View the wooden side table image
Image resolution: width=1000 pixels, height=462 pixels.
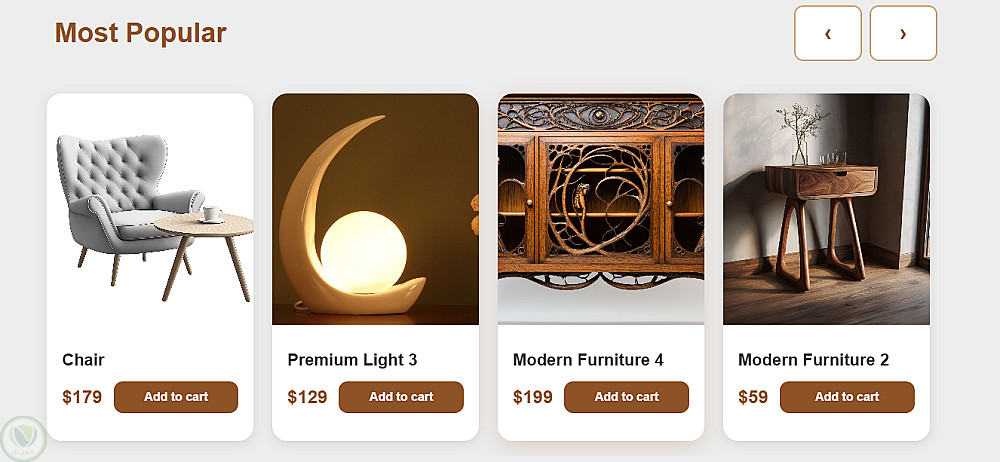point(826,209)
